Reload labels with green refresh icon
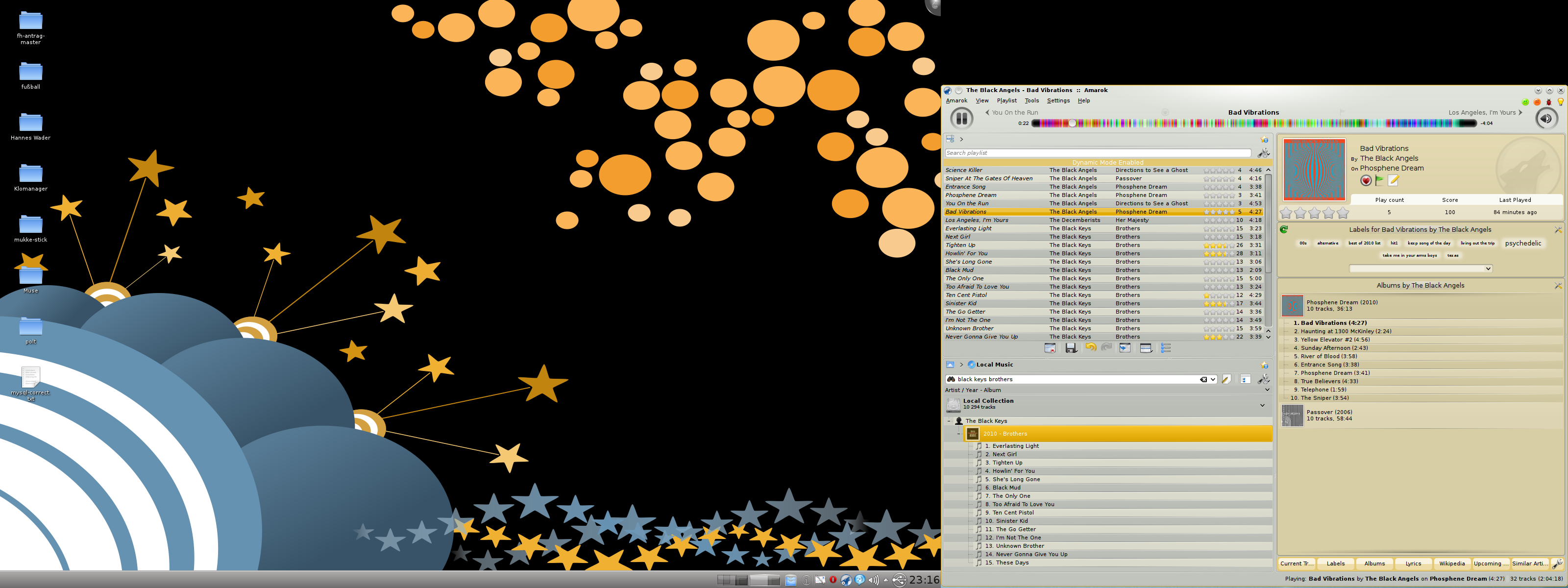Screen dimensions: 1568x588 pyautogui.click(x=1284, y=229)
